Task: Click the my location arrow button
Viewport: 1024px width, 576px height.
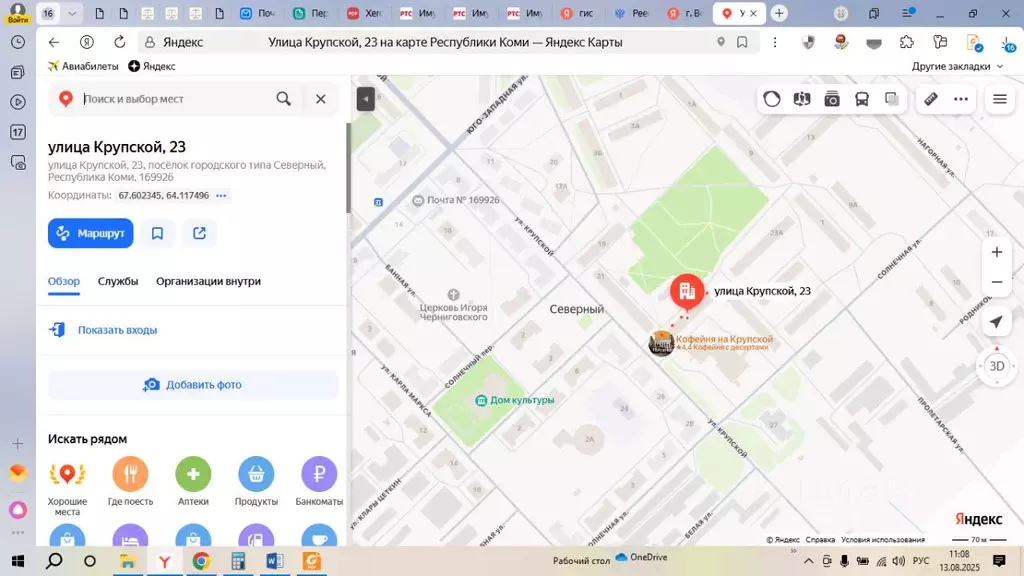Action: coord(996,322)
